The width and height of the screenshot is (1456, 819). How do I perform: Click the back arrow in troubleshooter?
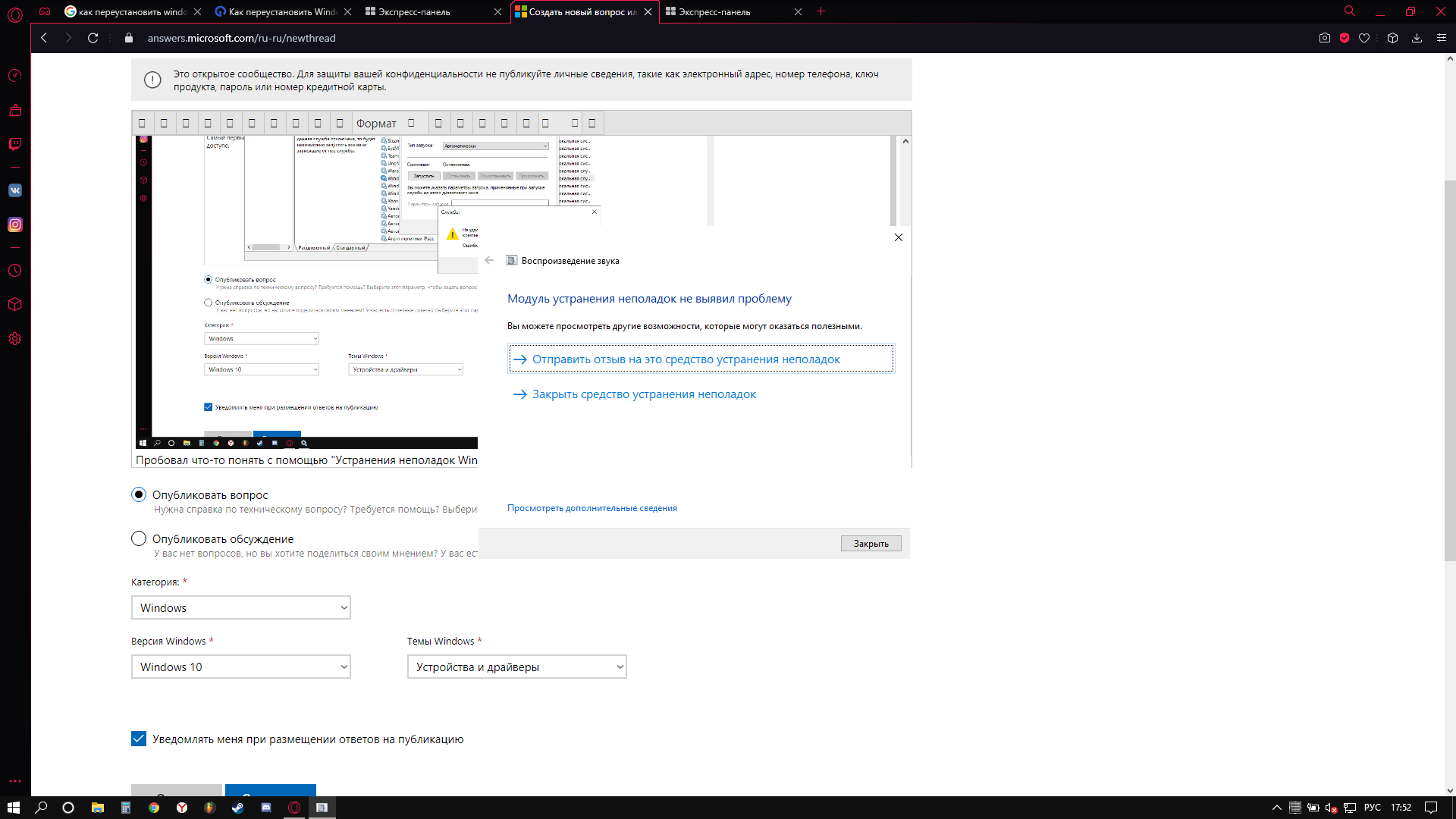click(489, 260)
